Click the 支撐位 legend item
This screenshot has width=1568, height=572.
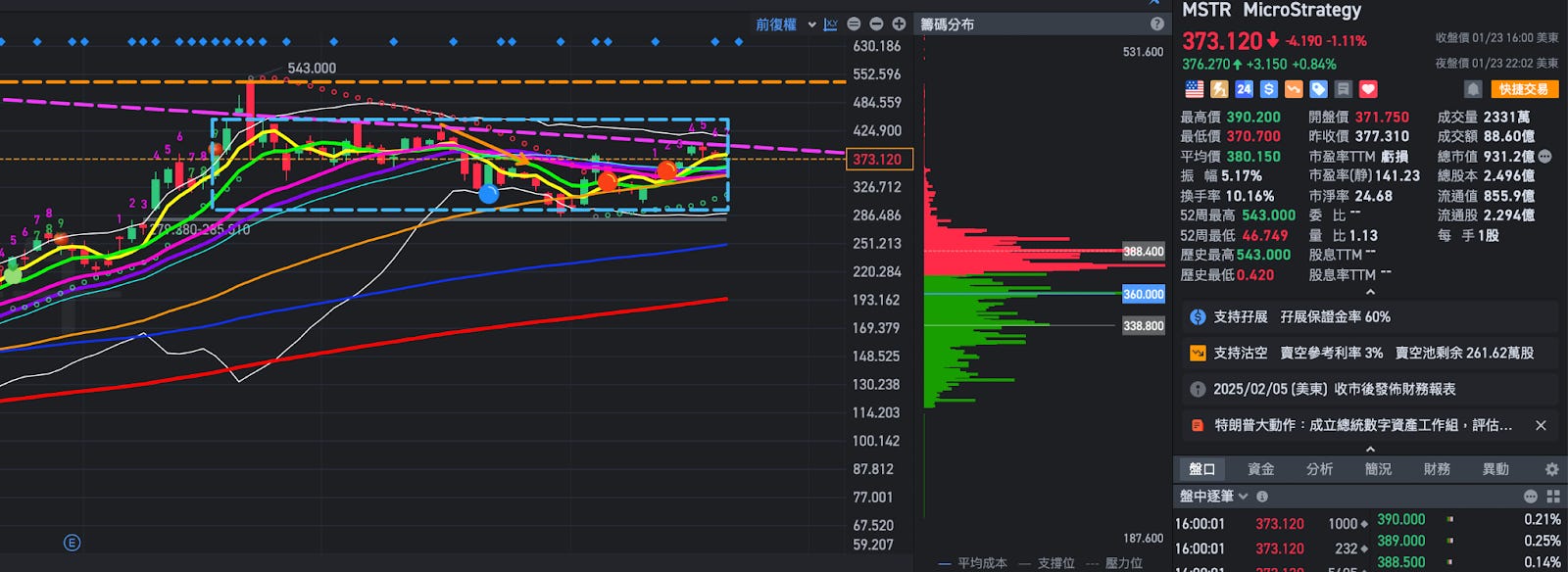click(x=1046, y=563)
